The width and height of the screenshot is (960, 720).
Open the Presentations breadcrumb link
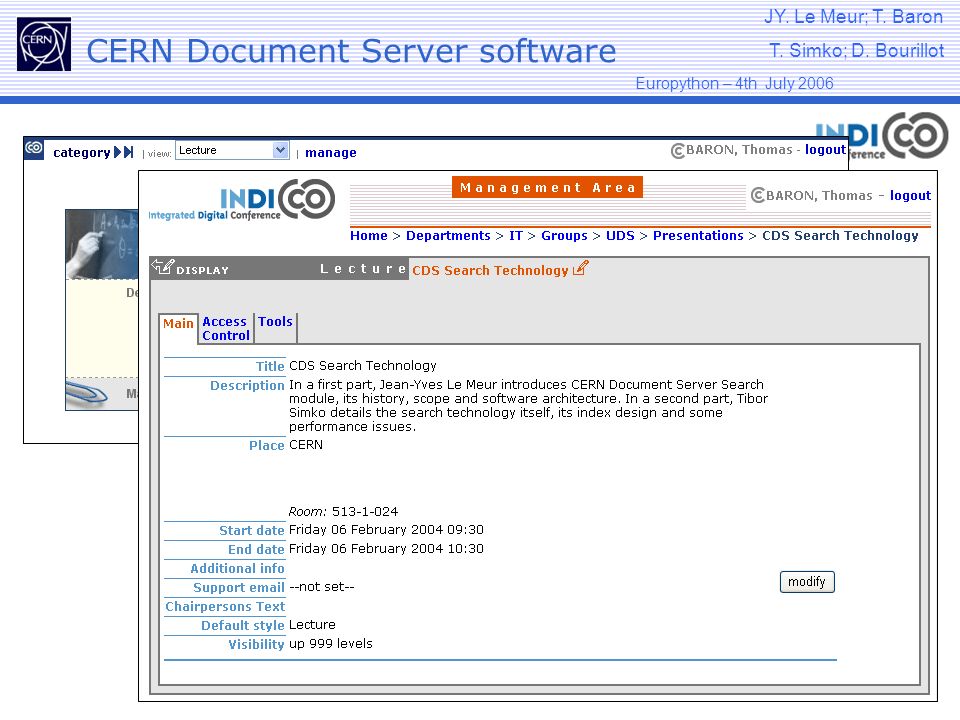(698, 236)
